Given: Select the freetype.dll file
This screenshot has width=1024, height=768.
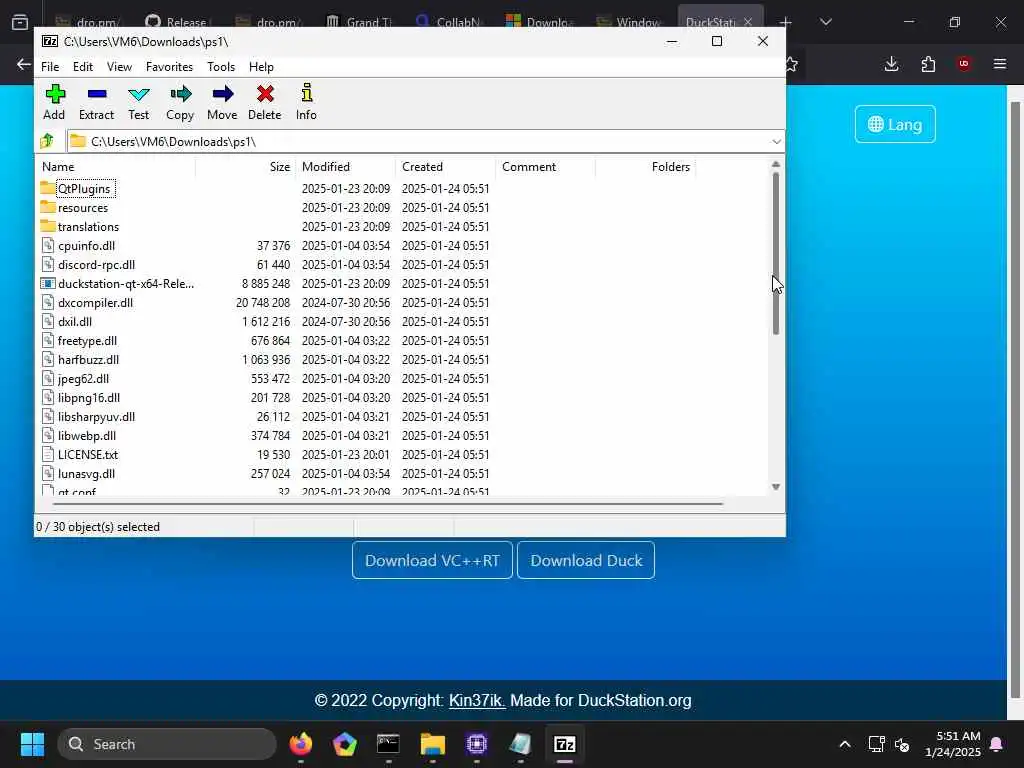Looking at the screenshot, I should click(88, 340).
